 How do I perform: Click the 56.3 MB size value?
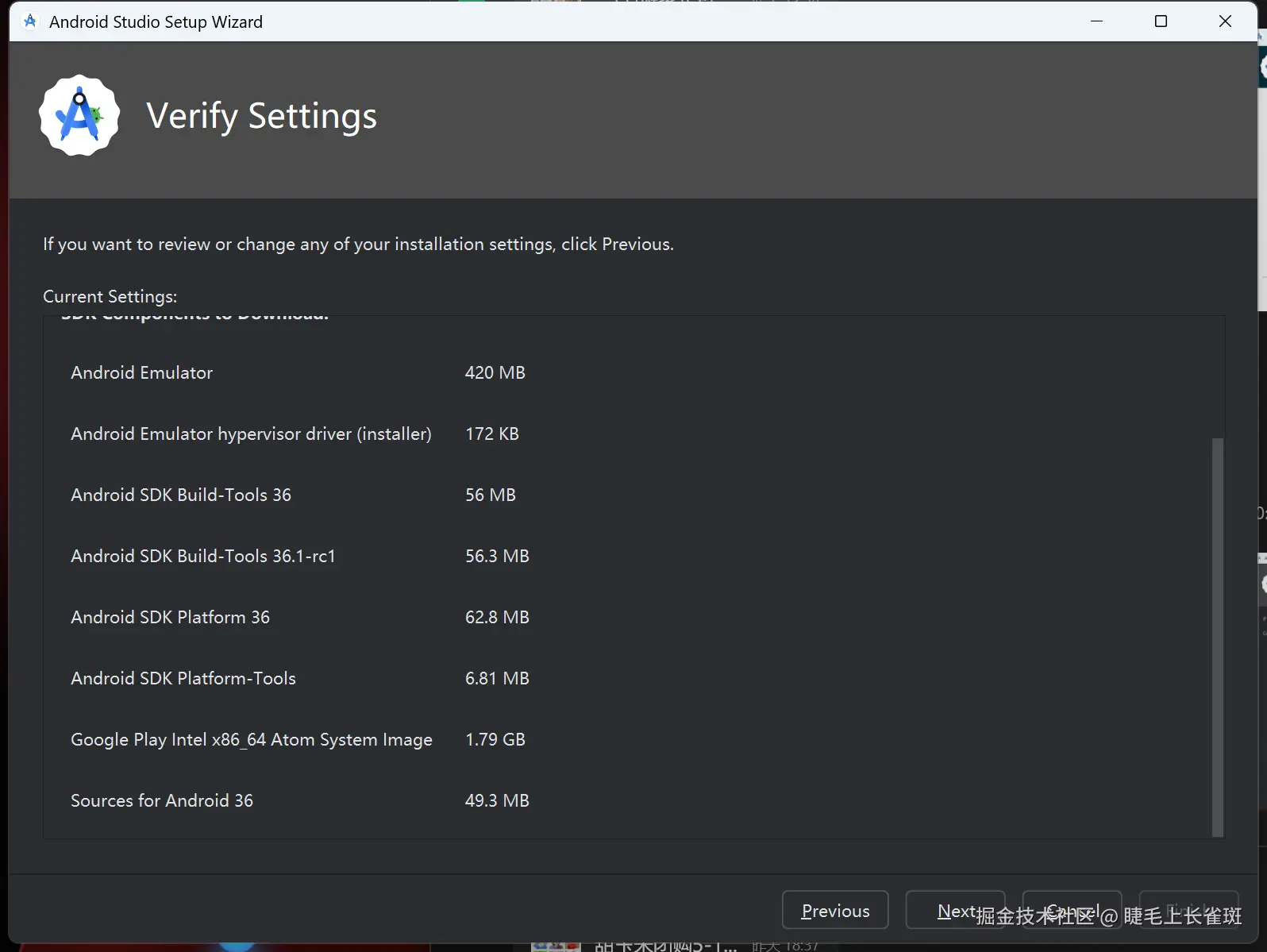pos(497,556)
